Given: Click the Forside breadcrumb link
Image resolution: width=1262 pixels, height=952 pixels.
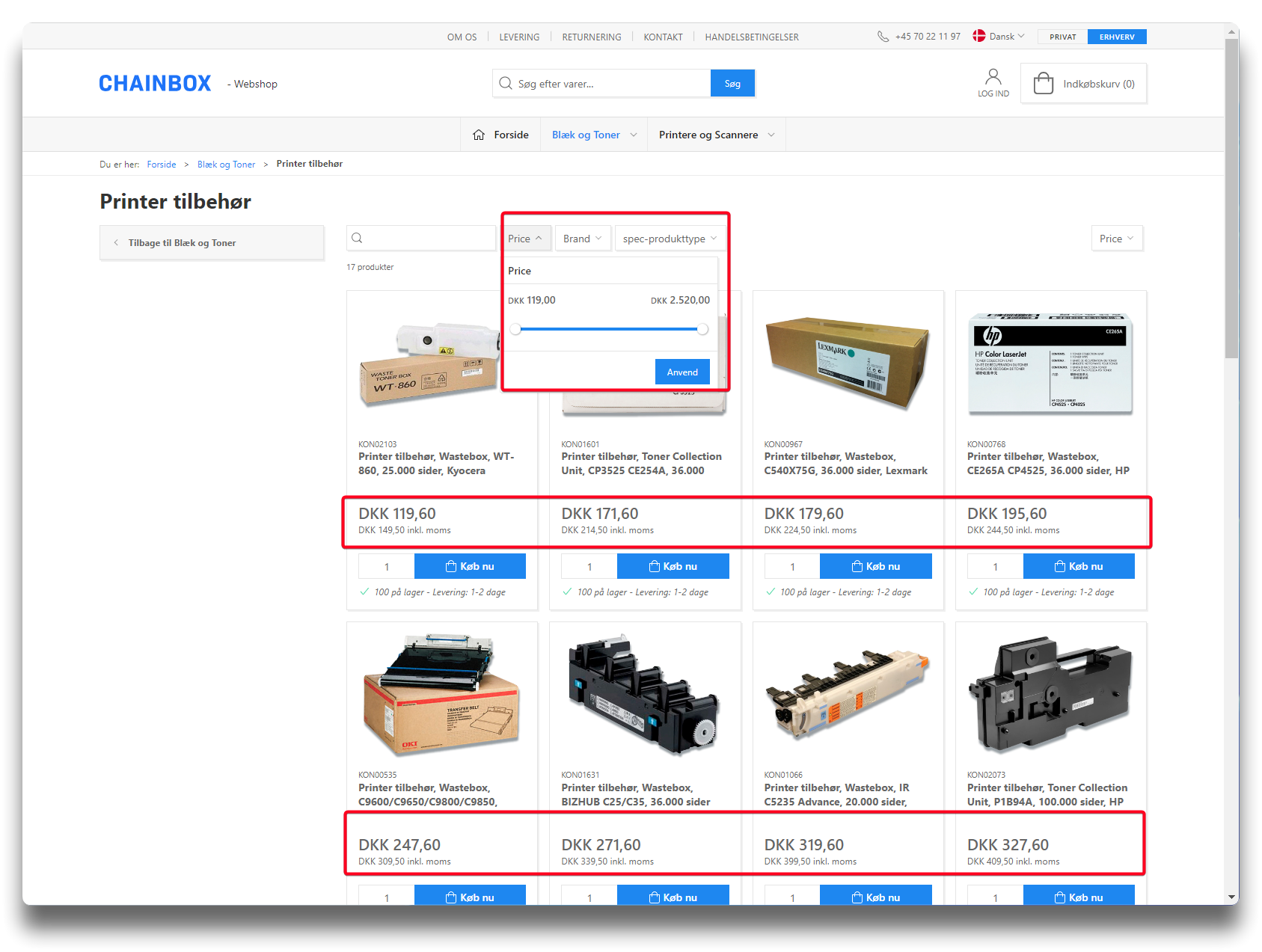Looking at the screenshot, I should click(161, 165).
